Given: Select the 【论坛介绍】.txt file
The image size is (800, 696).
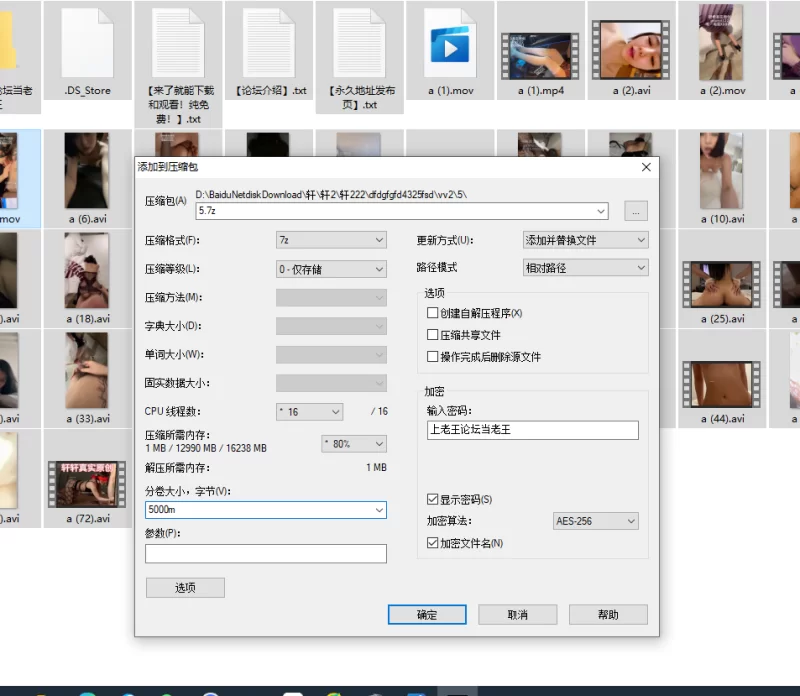Looking at the screenshot, I should pyautogui.click(x=270, y=50).
